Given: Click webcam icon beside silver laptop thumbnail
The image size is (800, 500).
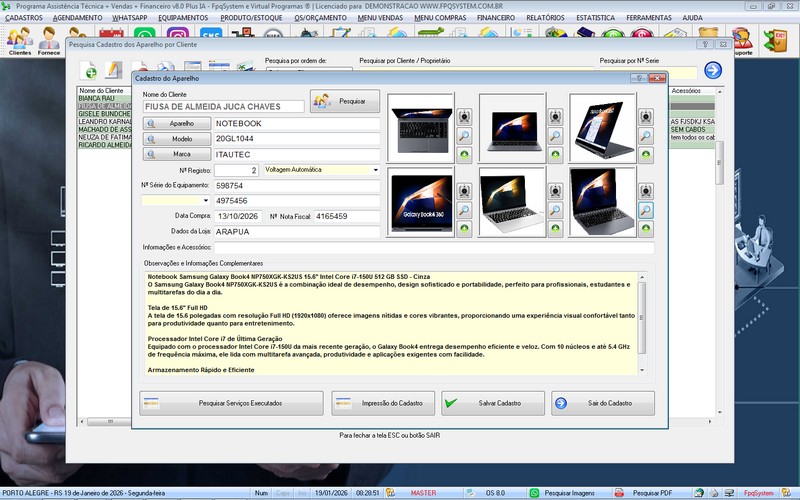Looking at the screenshot, I should (555, 191).
